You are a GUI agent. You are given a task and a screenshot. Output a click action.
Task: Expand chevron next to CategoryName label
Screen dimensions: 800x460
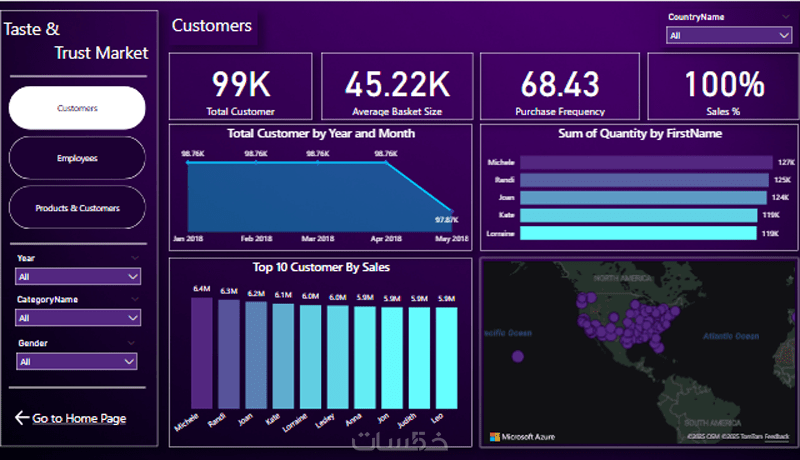[135, 299]
